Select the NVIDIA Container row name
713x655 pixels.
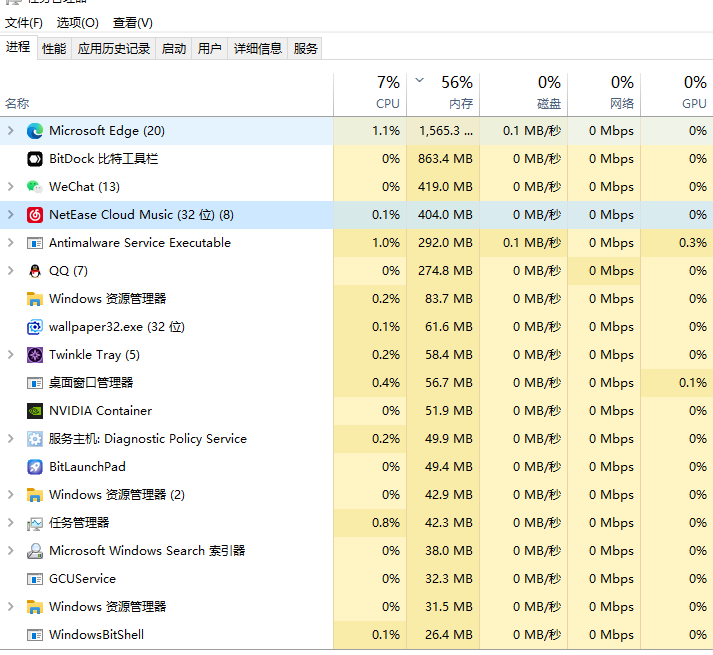coord(100,411)
